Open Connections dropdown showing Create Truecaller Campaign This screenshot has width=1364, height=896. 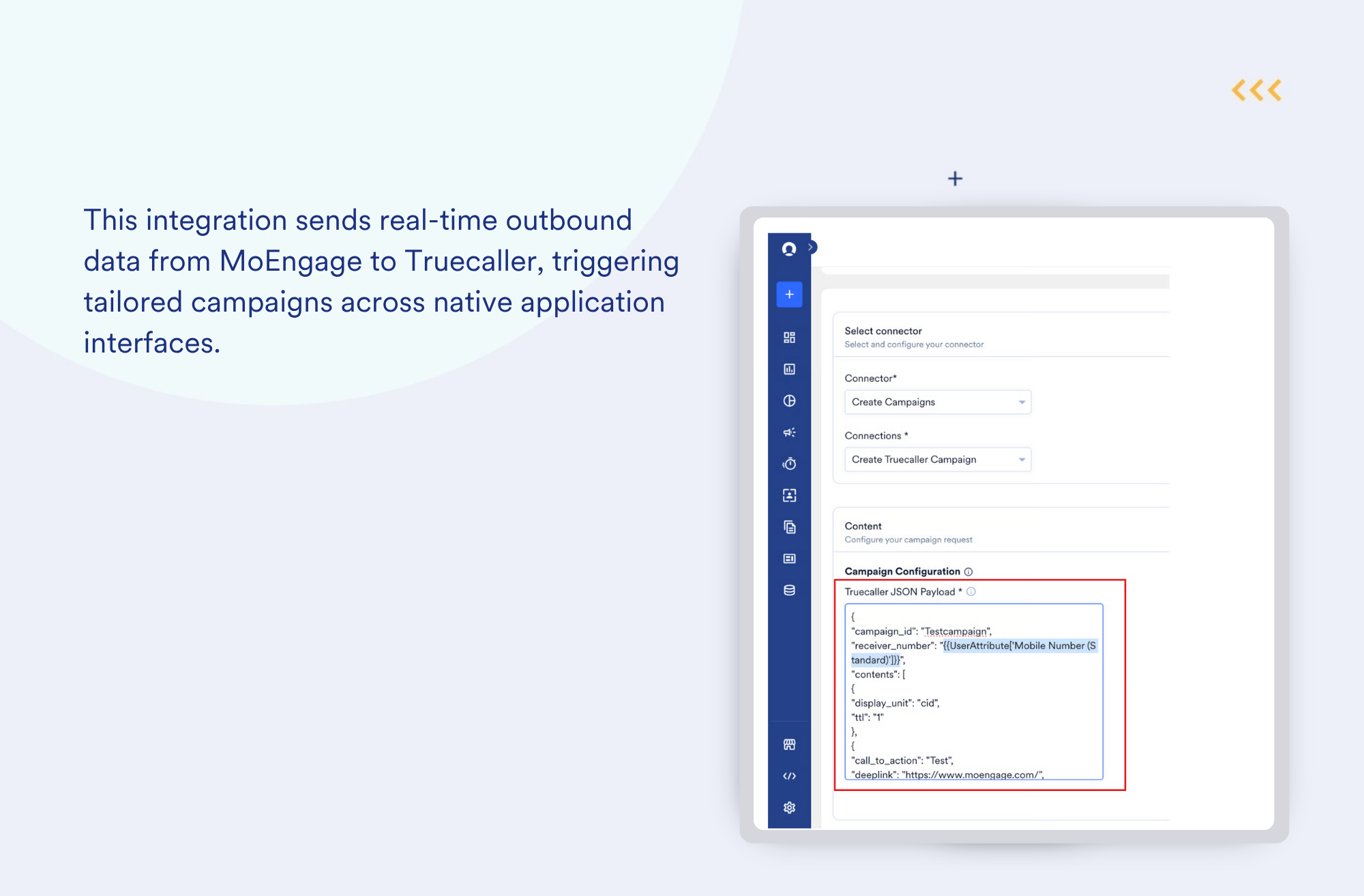tap(938, 460)
